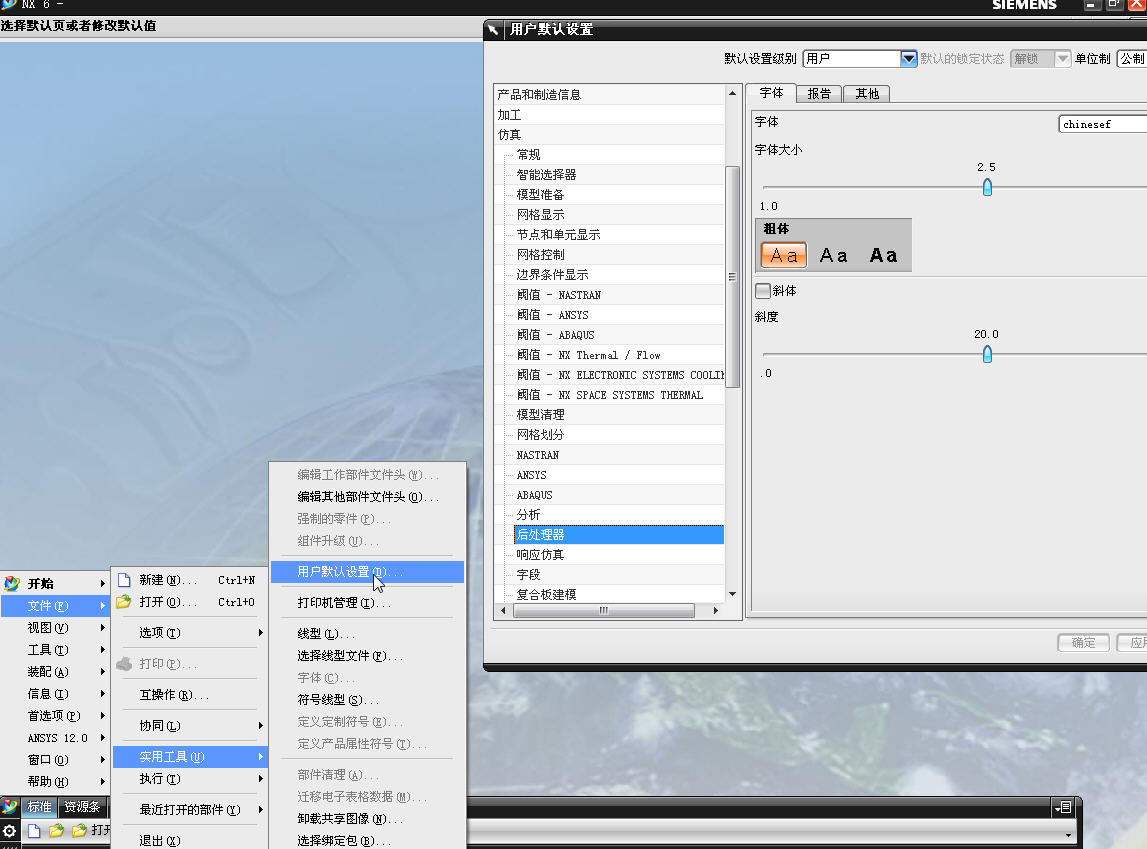
Task: Click the tree's horizontal scrollbar thumb
Action: click(x=603, y=611)
